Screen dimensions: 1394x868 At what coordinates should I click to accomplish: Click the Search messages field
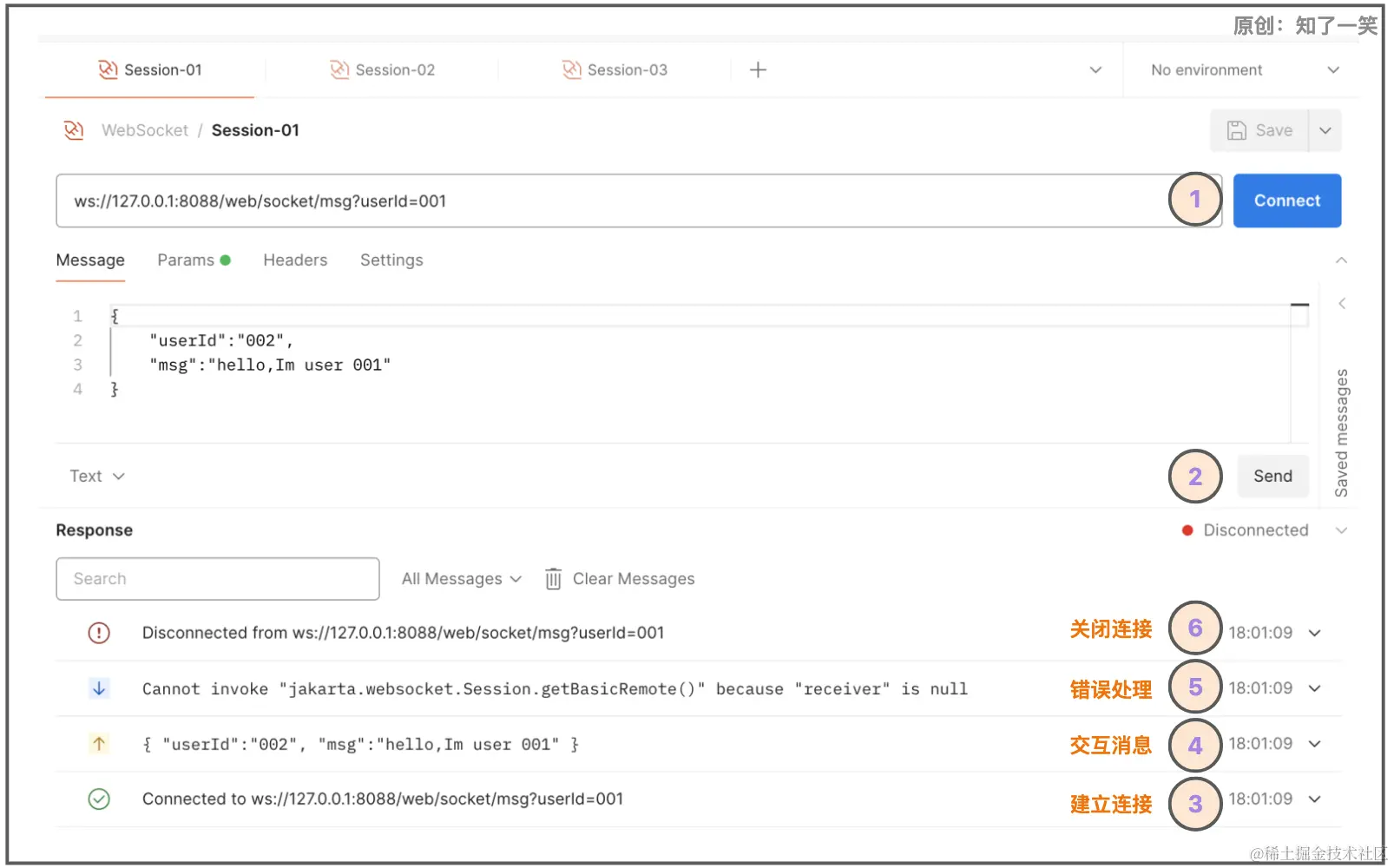coord(218,579)
